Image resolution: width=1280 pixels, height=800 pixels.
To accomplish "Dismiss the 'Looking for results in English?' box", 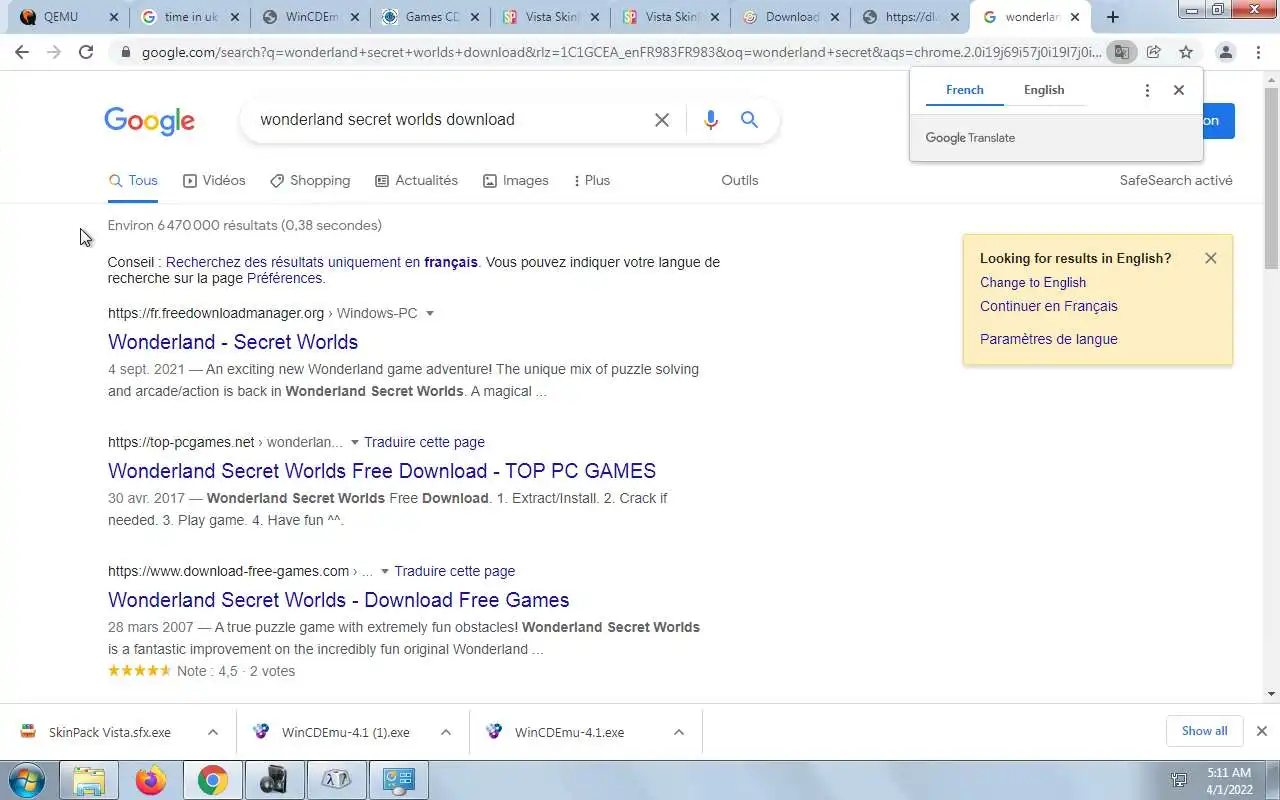I will click(1211, 258).
